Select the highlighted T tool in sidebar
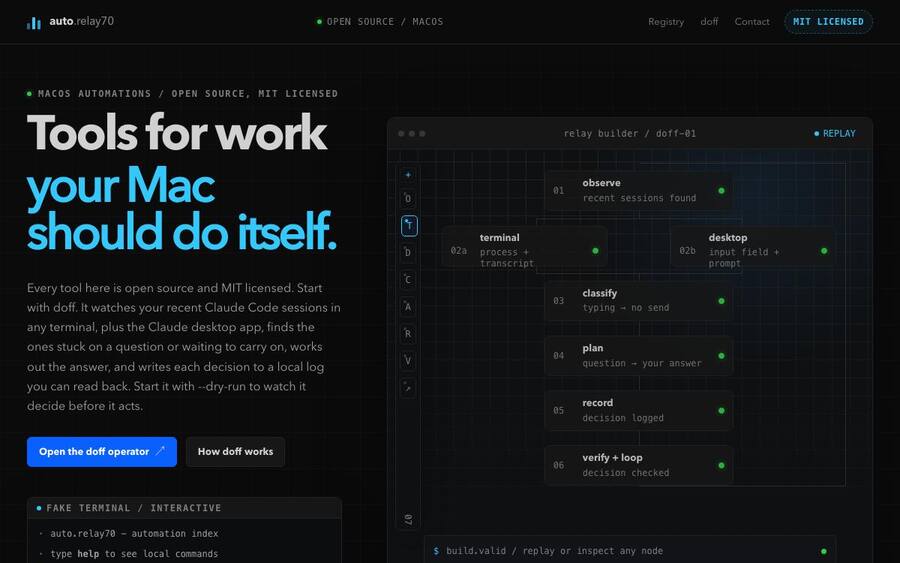Screen dimensions: 900x563 click(x=409, y=226)
